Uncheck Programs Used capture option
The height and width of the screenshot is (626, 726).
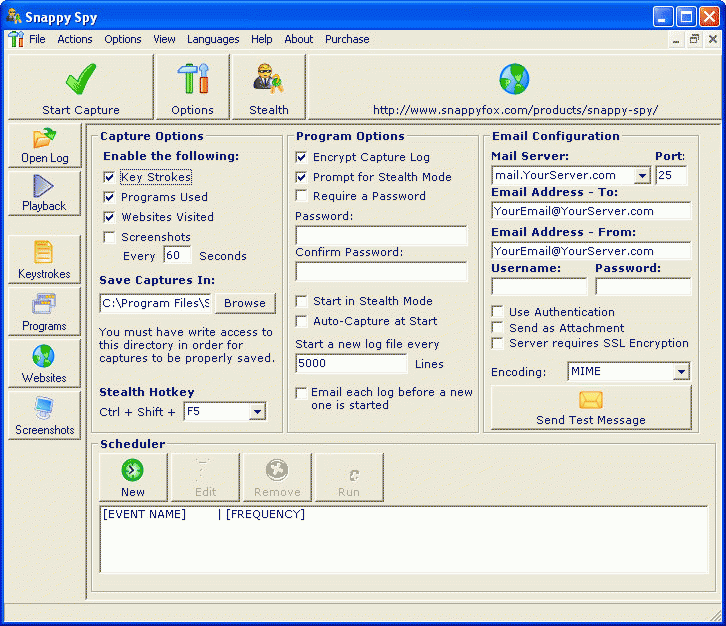point(109,197)
